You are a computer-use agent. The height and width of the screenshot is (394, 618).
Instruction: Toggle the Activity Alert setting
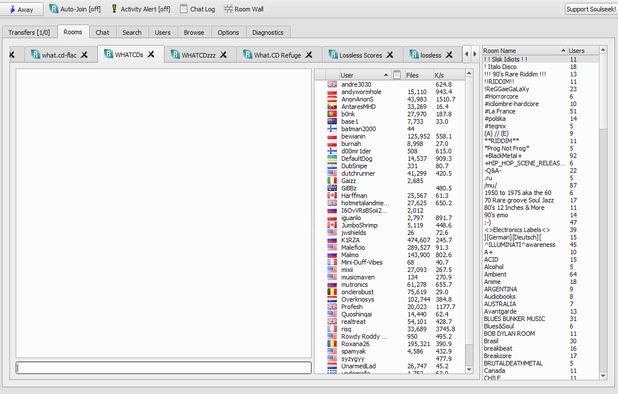pos(141,9)
